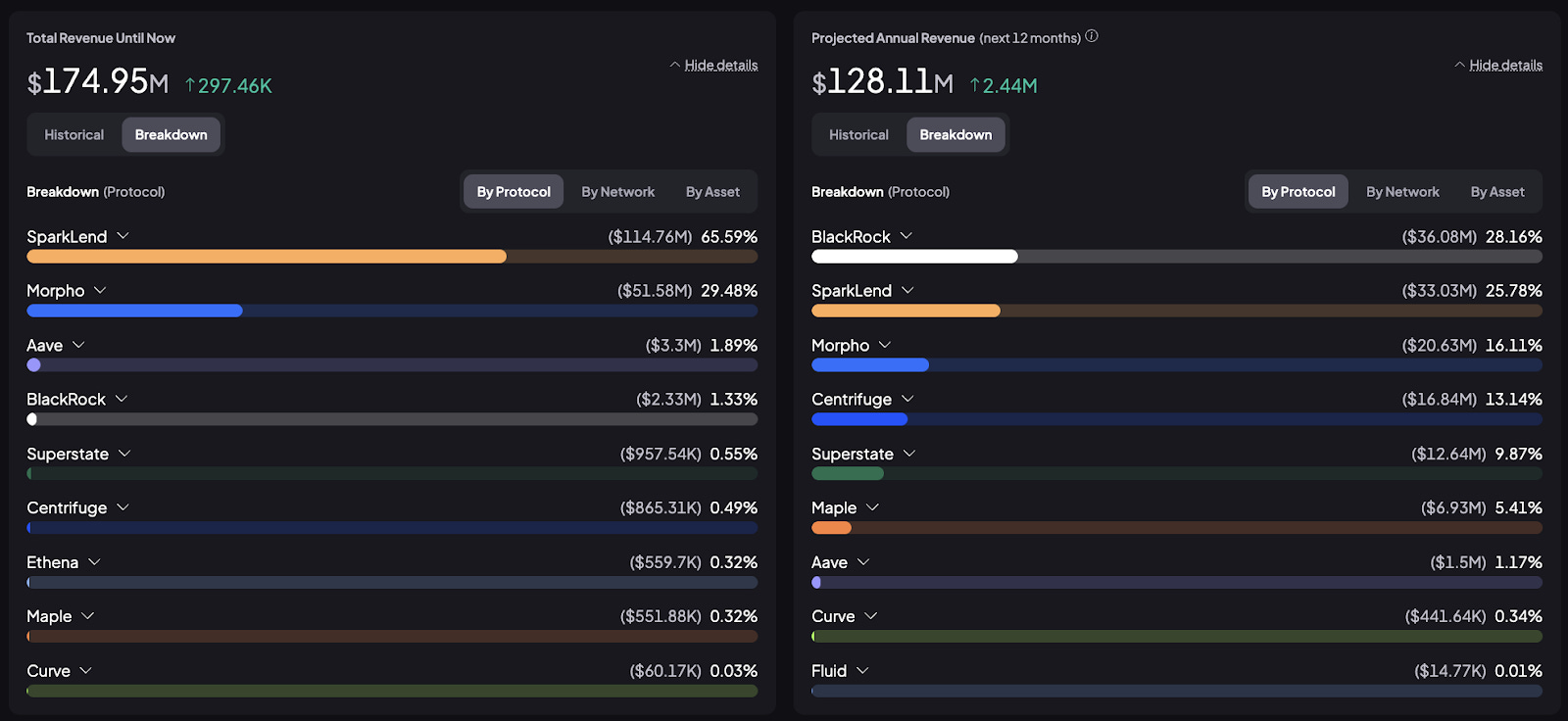Expand Maple row showing 5.41%

873,507
